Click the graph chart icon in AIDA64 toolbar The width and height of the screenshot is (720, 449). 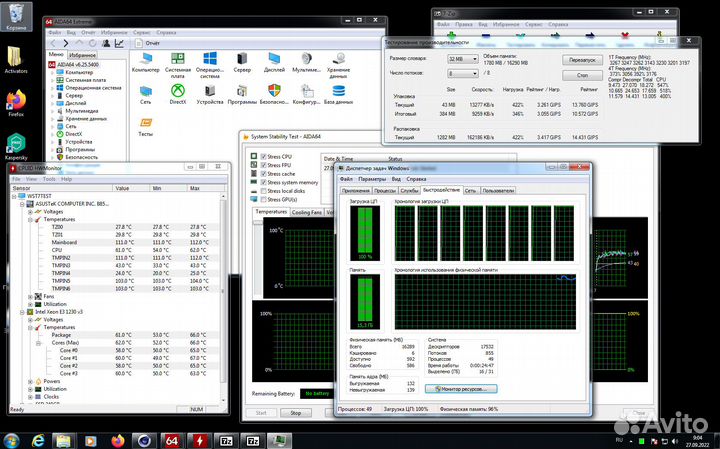tap(119, 43)
